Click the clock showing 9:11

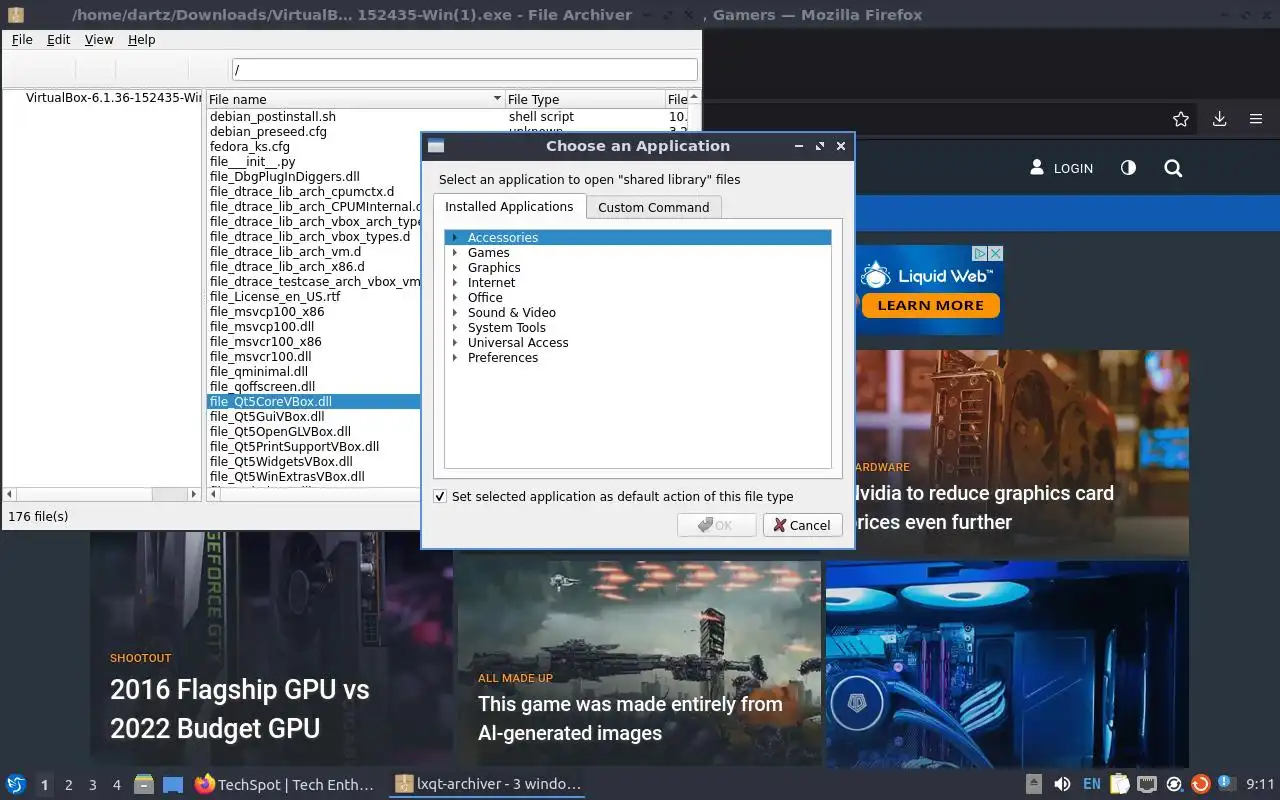[x=1260, y=785]
